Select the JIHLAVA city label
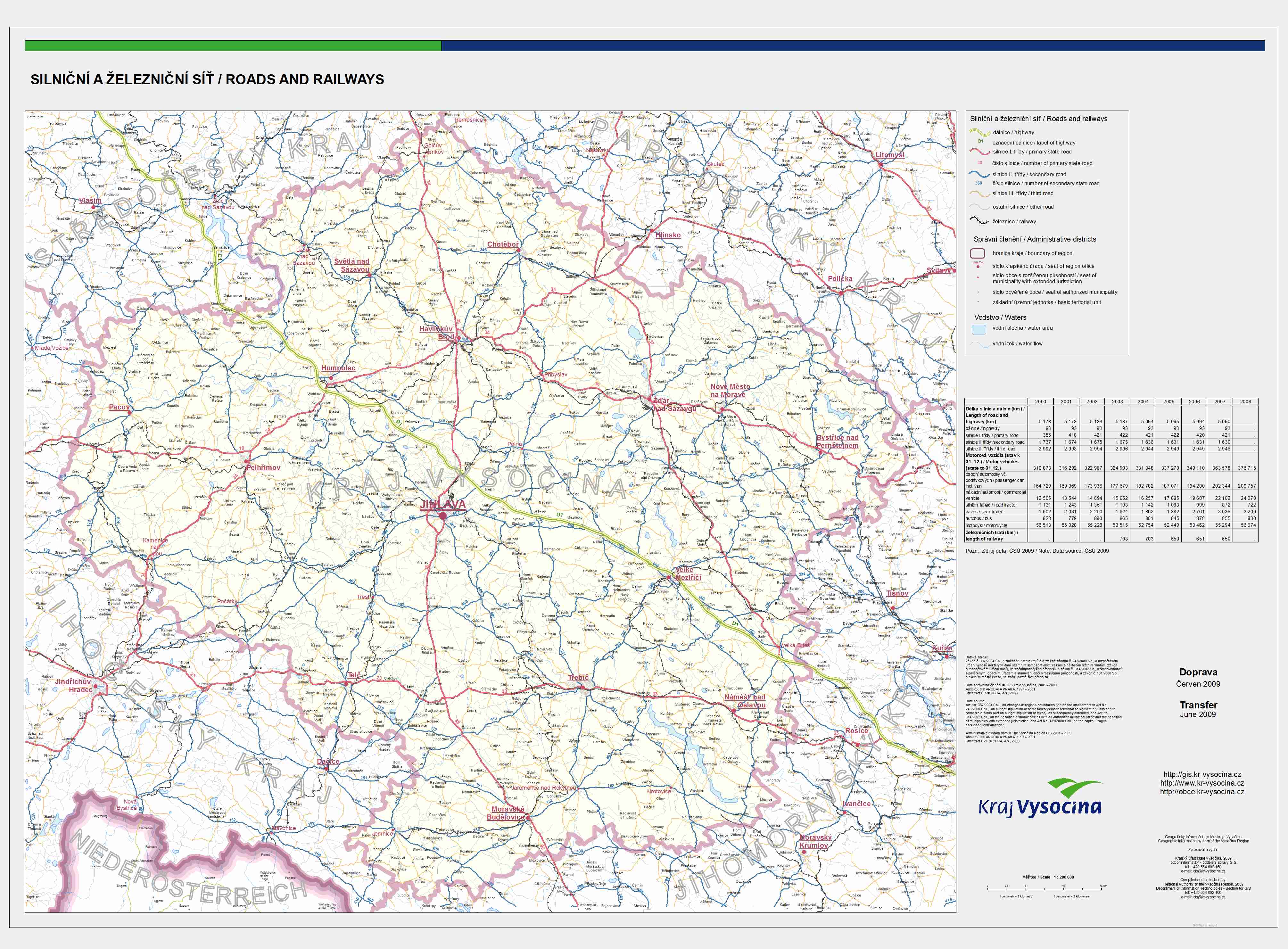1288x949 pixels. [x=442, y=504]
